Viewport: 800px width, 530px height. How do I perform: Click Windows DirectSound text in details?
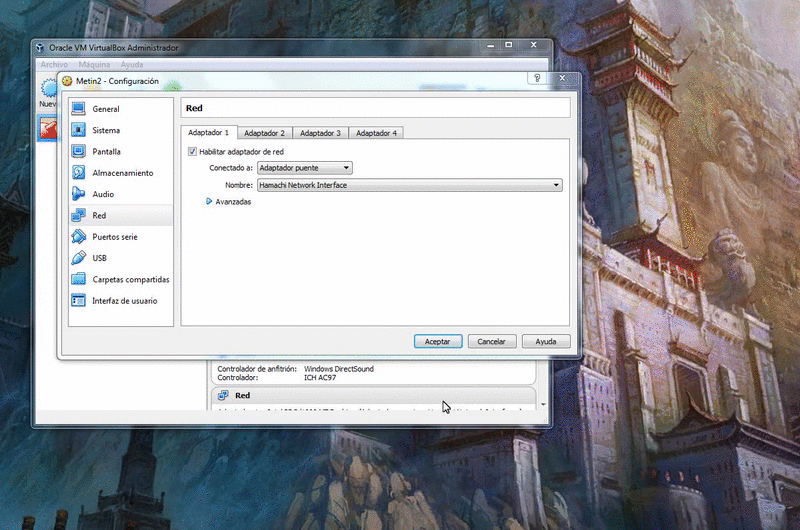point(339,369)
